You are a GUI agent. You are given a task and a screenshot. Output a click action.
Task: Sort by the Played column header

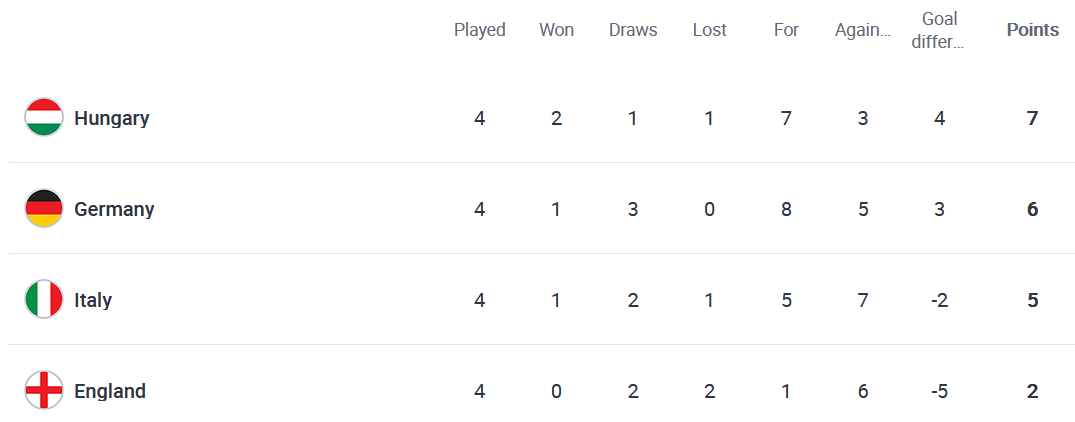coord(480,30)
